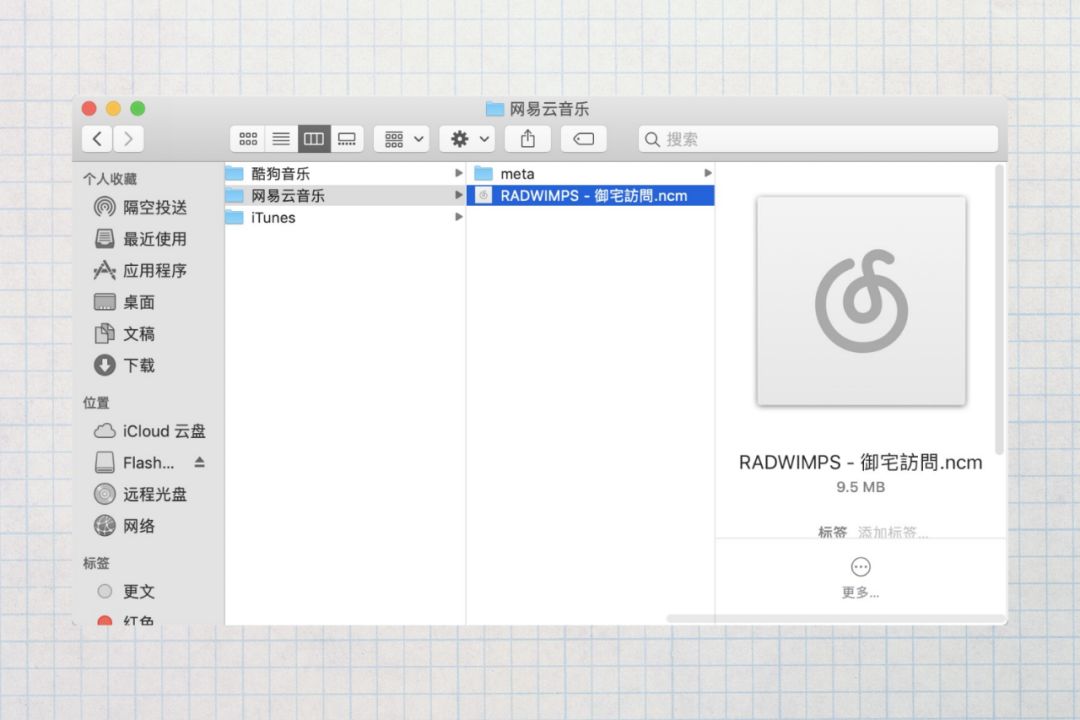The height and width of the screenshot is (720, 1080).
Task: Click the 添加标签 tag field
Action: pos(893,532)
